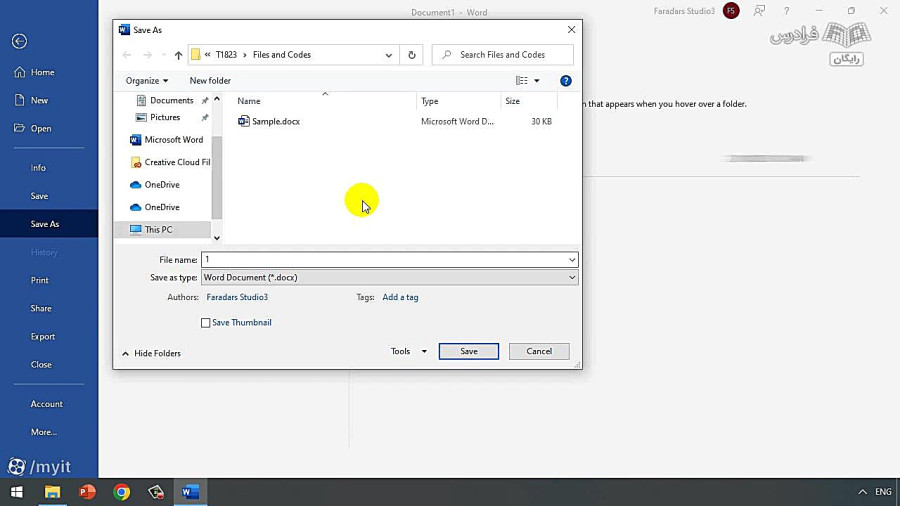Open the Organize dropdown menu
Viewport: 900px width, 506px height.
coord(147,81)
